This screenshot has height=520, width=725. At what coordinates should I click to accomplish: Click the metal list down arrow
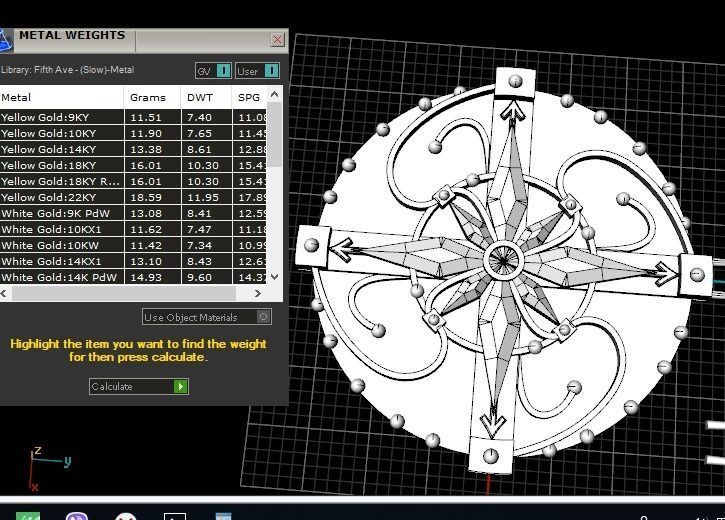pyautogui.click(x=274, y=277)
